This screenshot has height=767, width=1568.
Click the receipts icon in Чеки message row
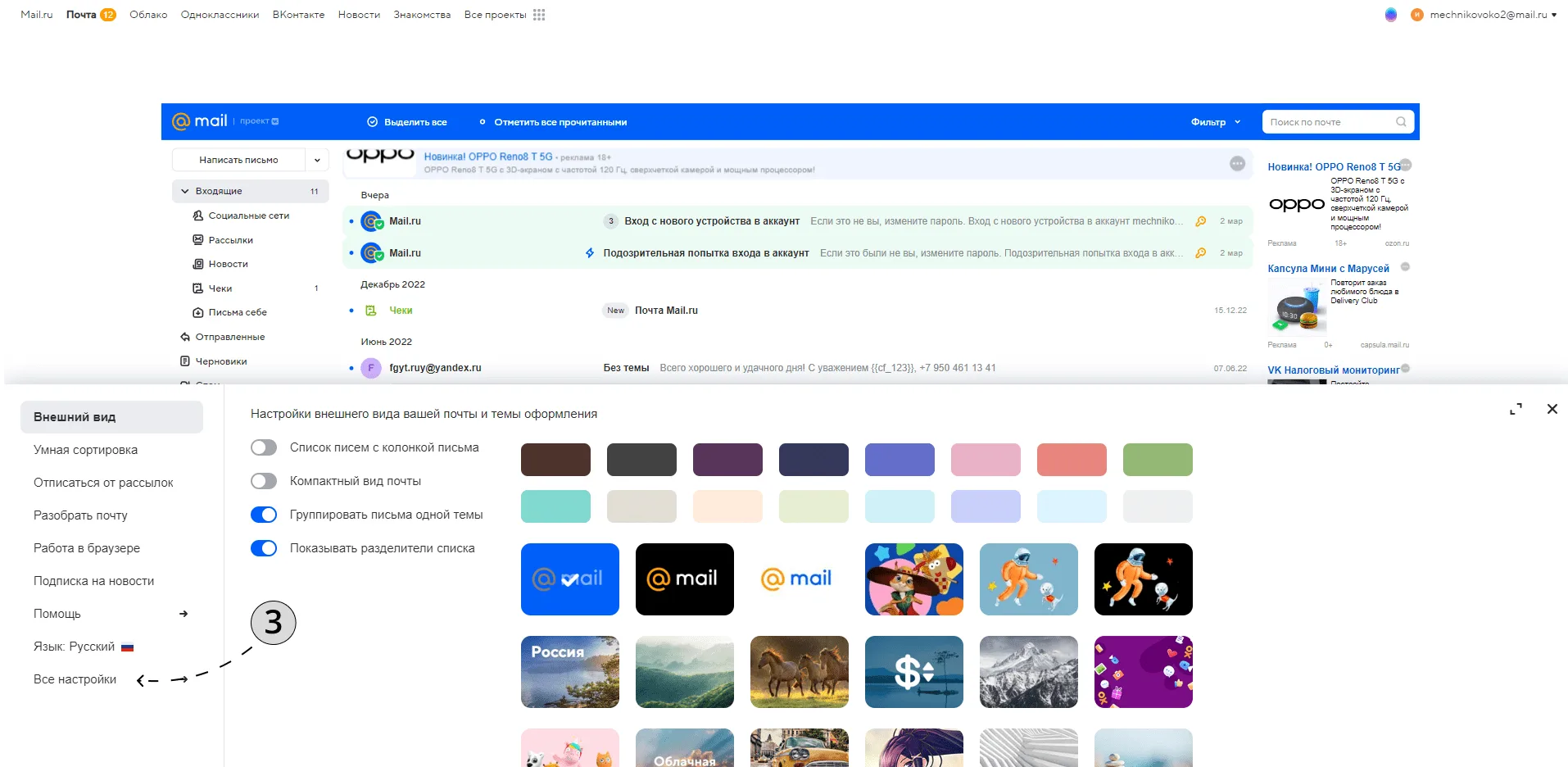(x=371, y=311)
